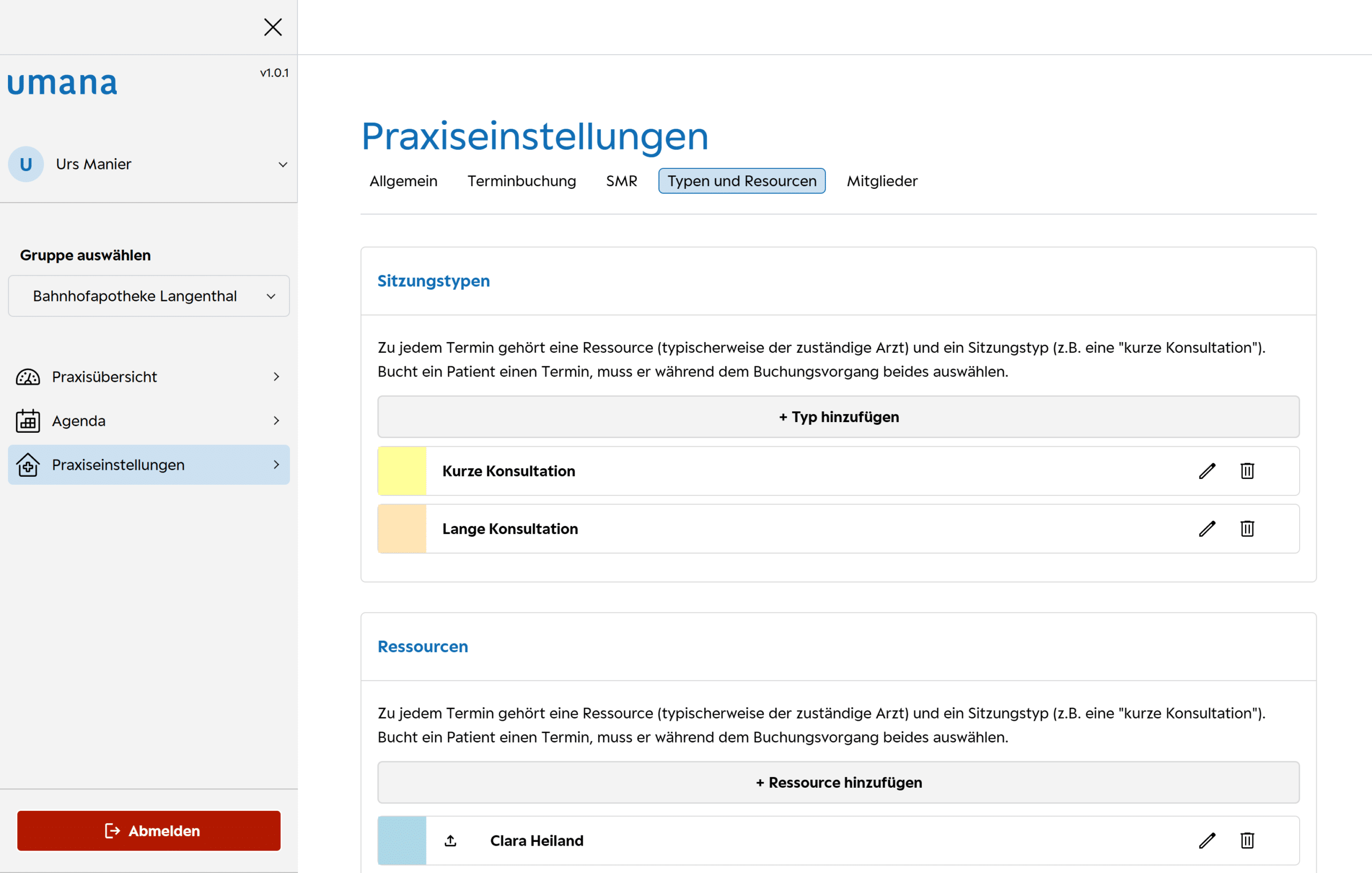Delete Clara Heiland with the trash icon
The height and width of the screenshot is (873, 1372).
click(x=1247, y=840)
